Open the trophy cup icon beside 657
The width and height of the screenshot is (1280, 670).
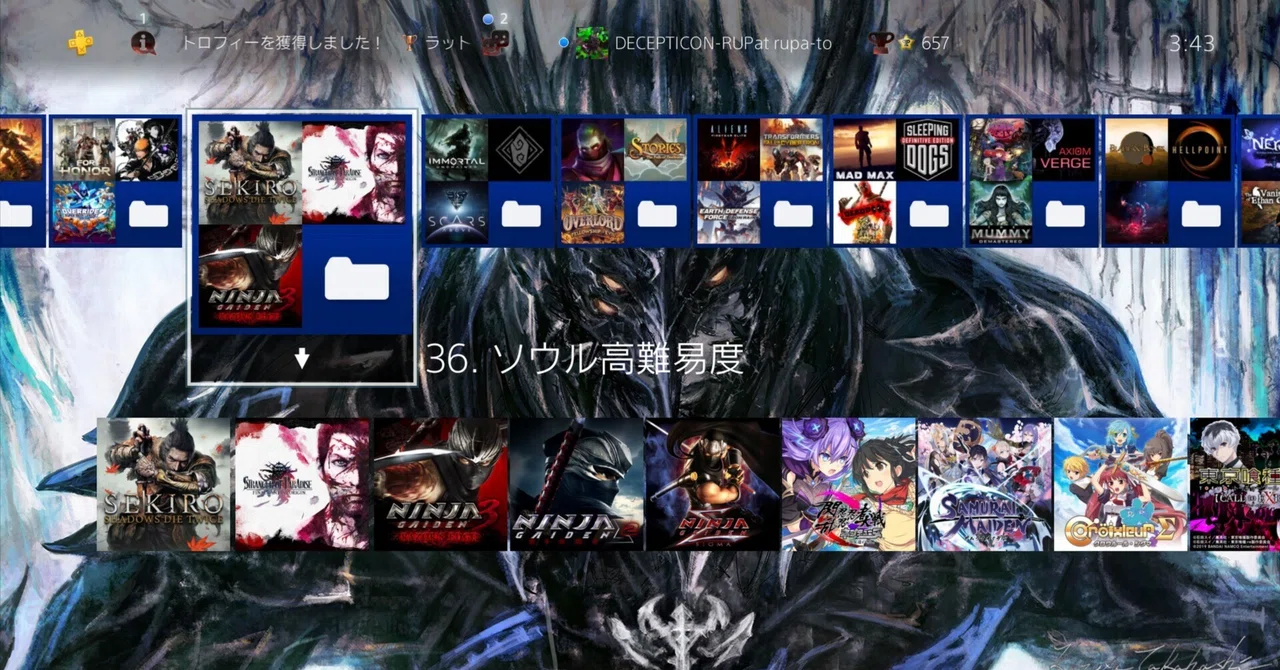tap(880, 42)
